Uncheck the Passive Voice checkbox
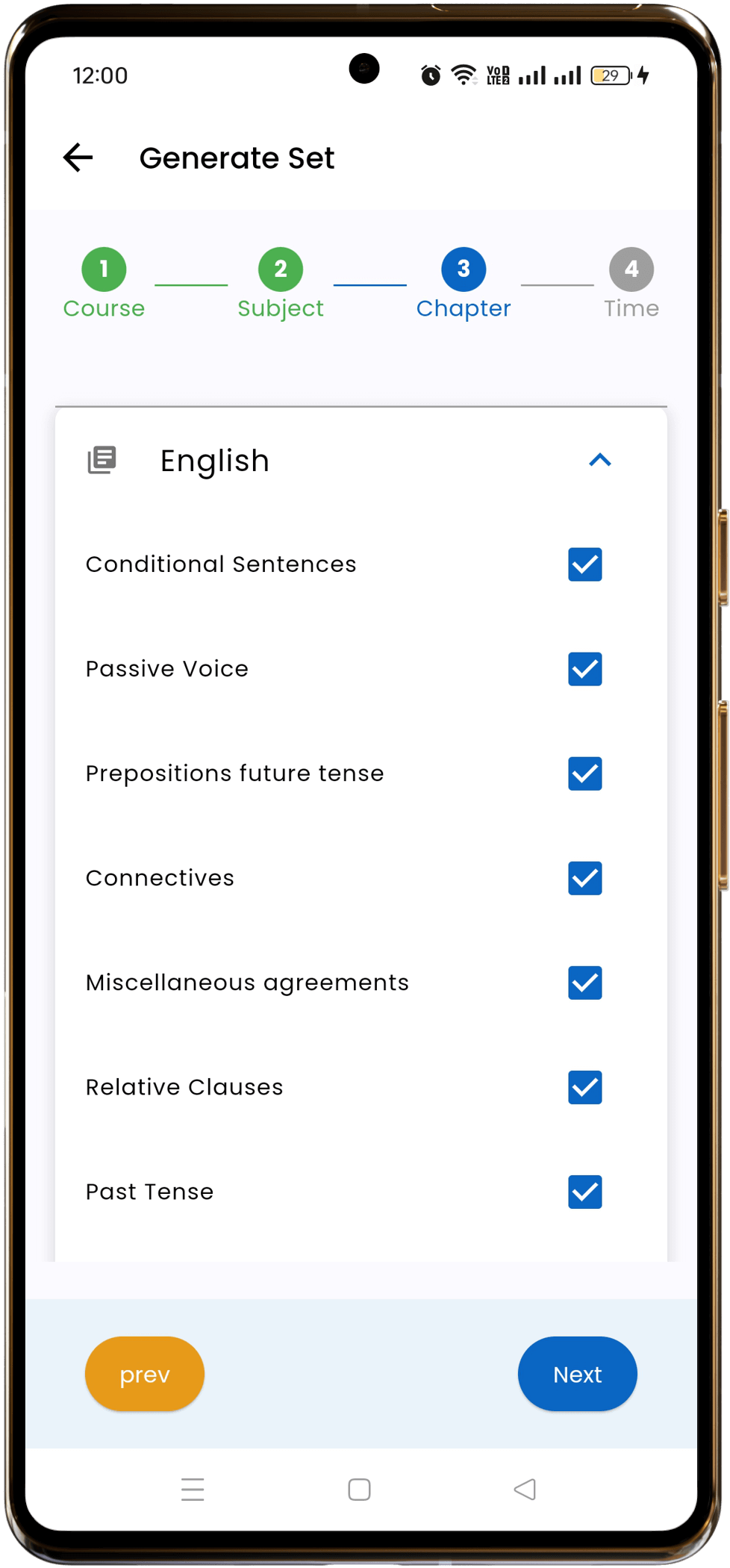The width and height of the screenshot is (730, 1568). [585, 669]
